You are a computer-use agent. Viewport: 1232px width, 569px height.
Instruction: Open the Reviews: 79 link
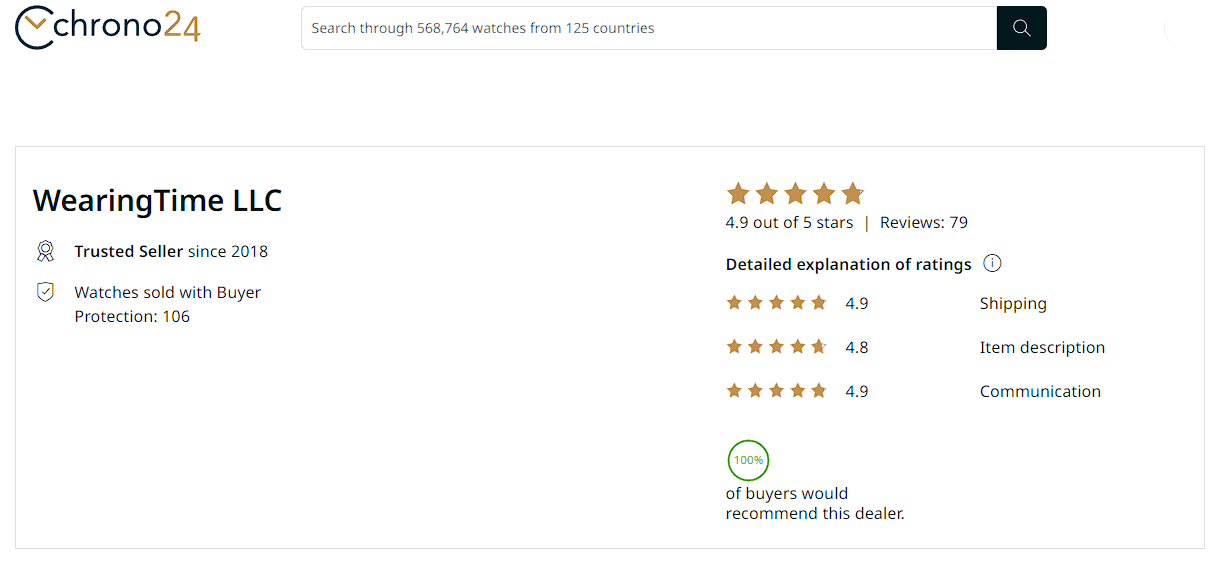pyautogui.click(x=923, y=222)
